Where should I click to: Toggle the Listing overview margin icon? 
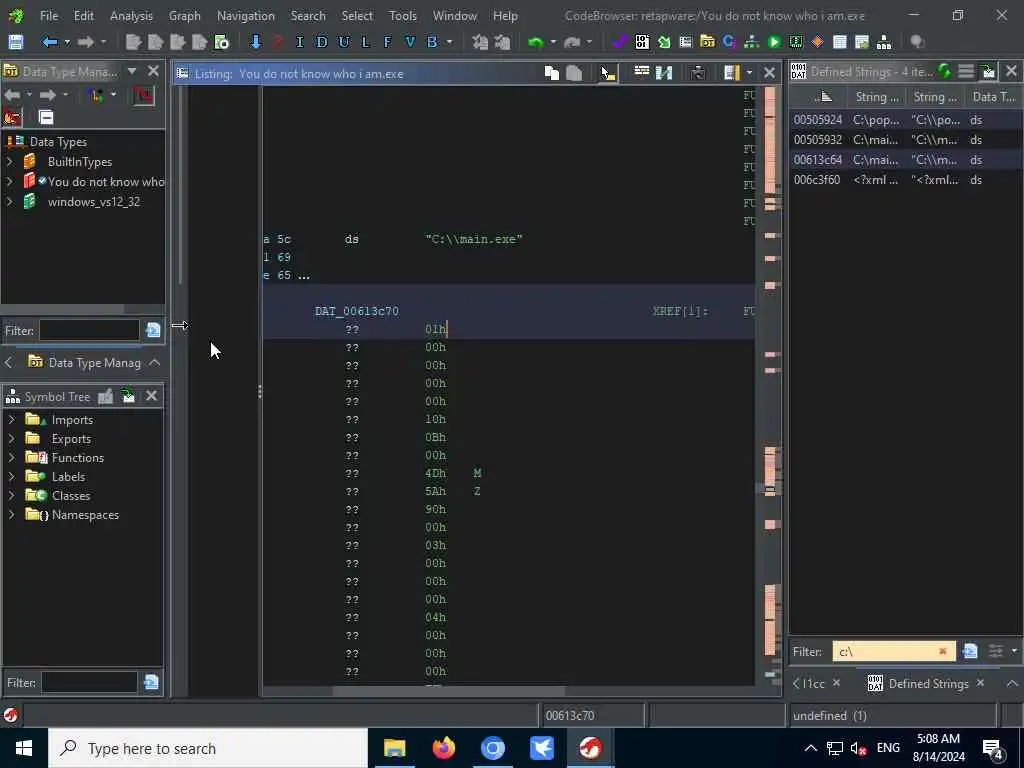pyautogui.click(x=731, y=72)
